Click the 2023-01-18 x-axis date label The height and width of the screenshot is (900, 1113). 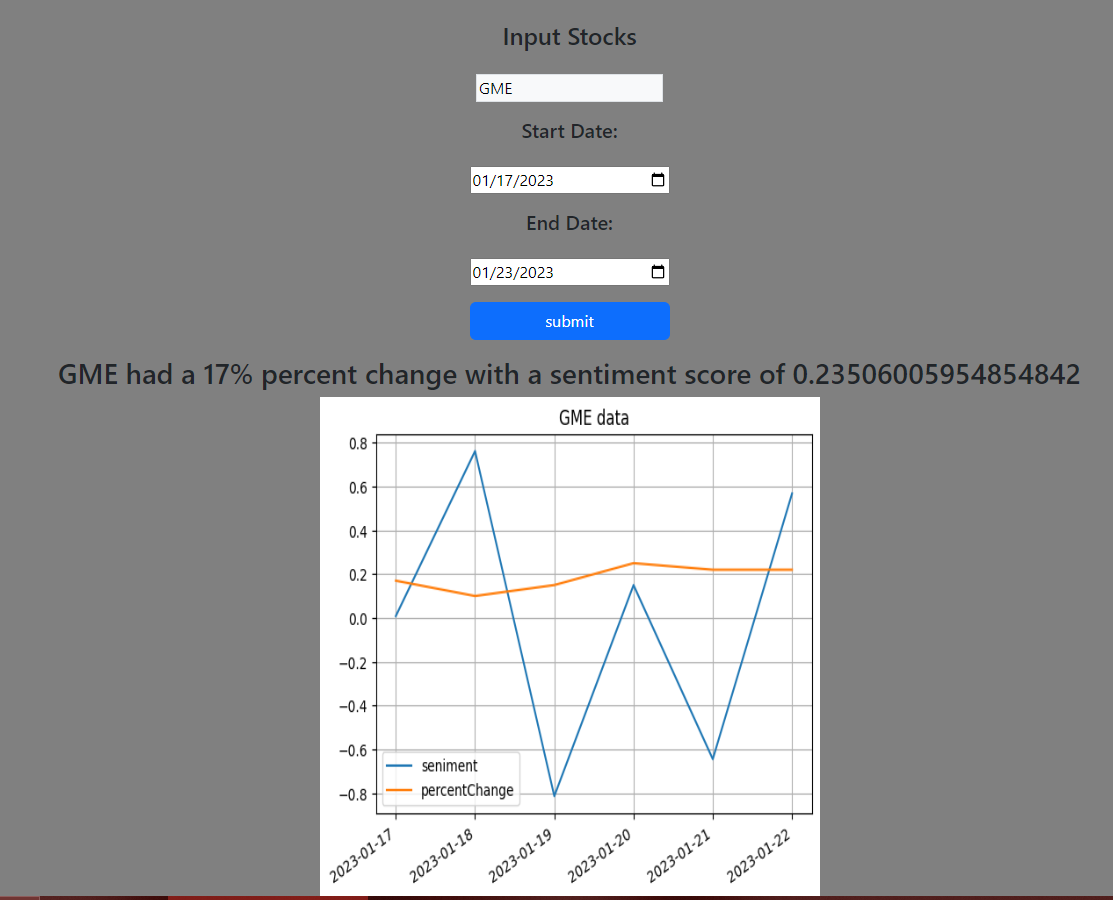pyautogui.click(x=441, y=856)
